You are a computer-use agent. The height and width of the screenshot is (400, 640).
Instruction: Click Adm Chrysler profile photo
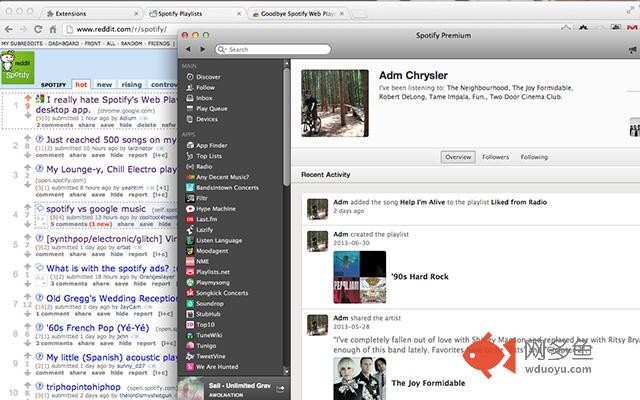[x=335, y=103]
